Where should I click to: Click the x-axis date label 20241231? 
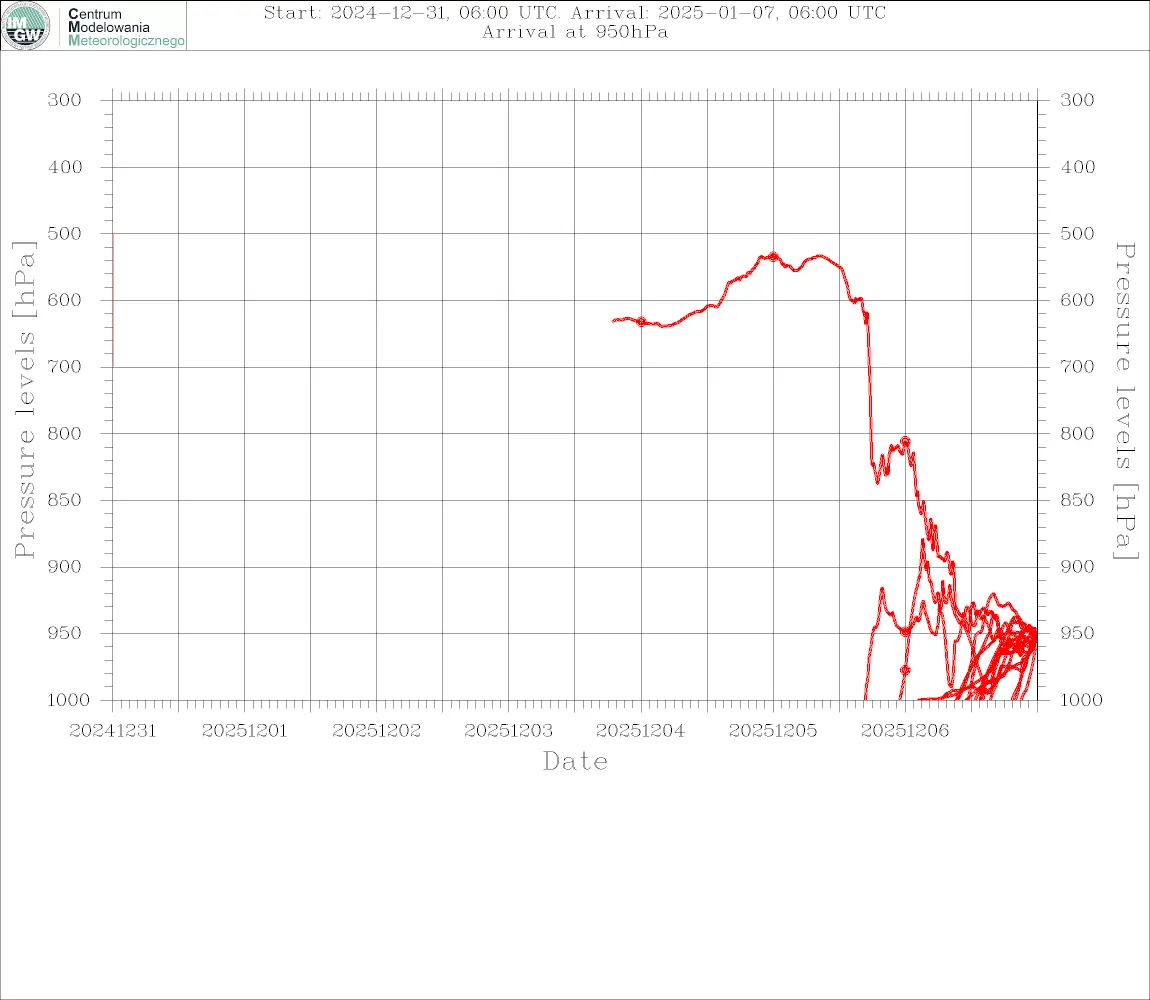tap(112, 731)
